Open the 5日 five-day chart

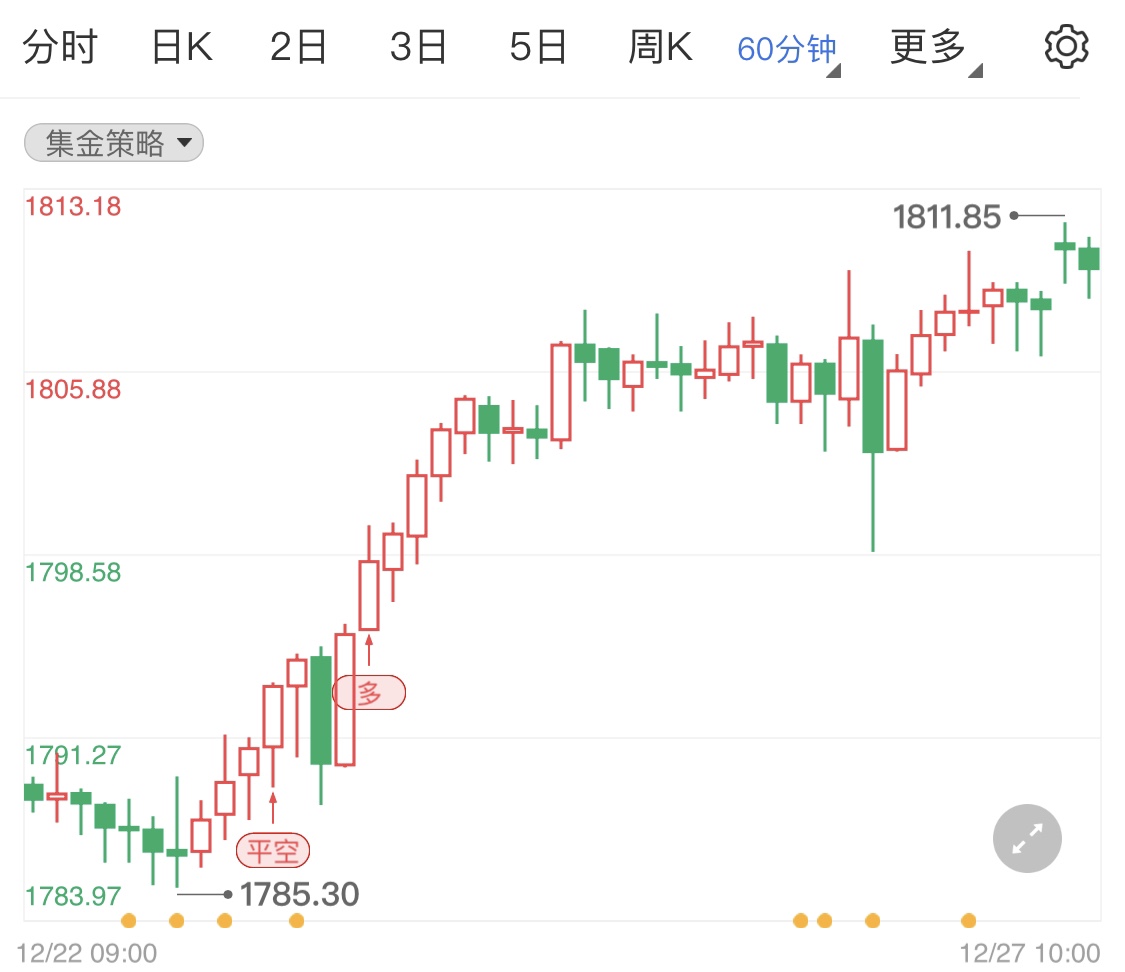[x=537, y=45]
